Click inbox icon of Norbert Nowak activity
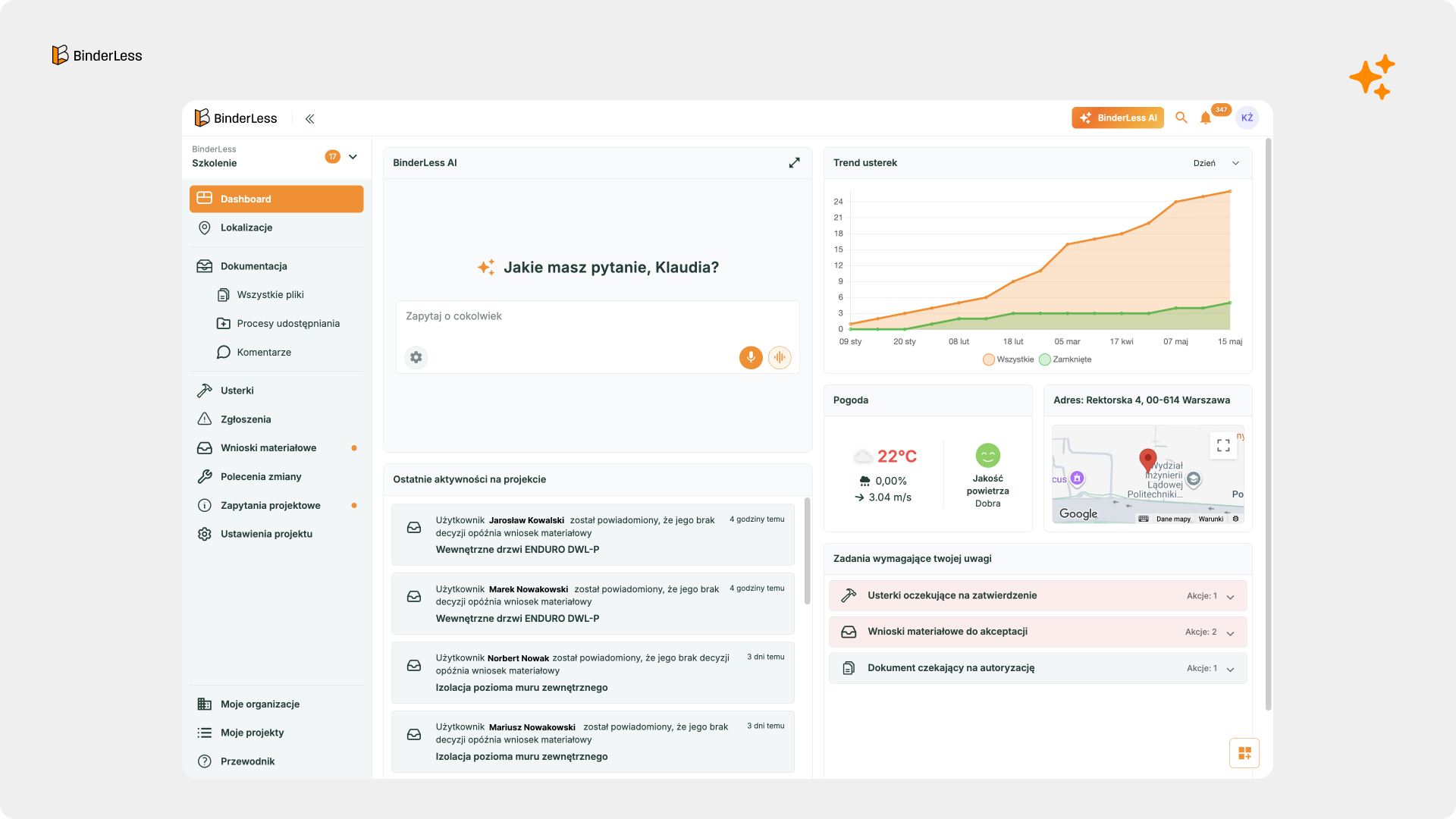 (414, 665)
